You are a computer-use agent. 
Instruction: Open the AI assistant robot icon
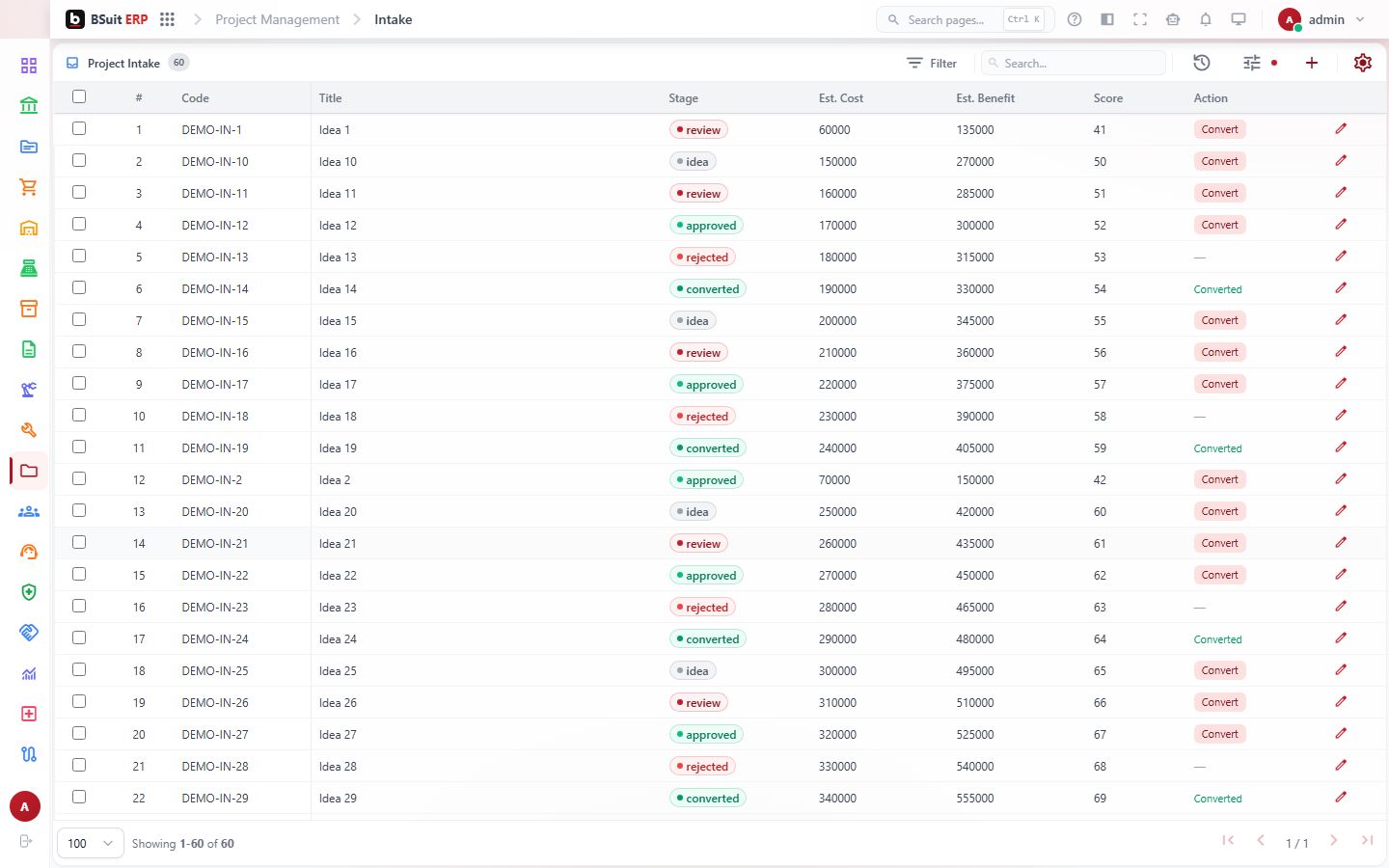click(1173, 19)
